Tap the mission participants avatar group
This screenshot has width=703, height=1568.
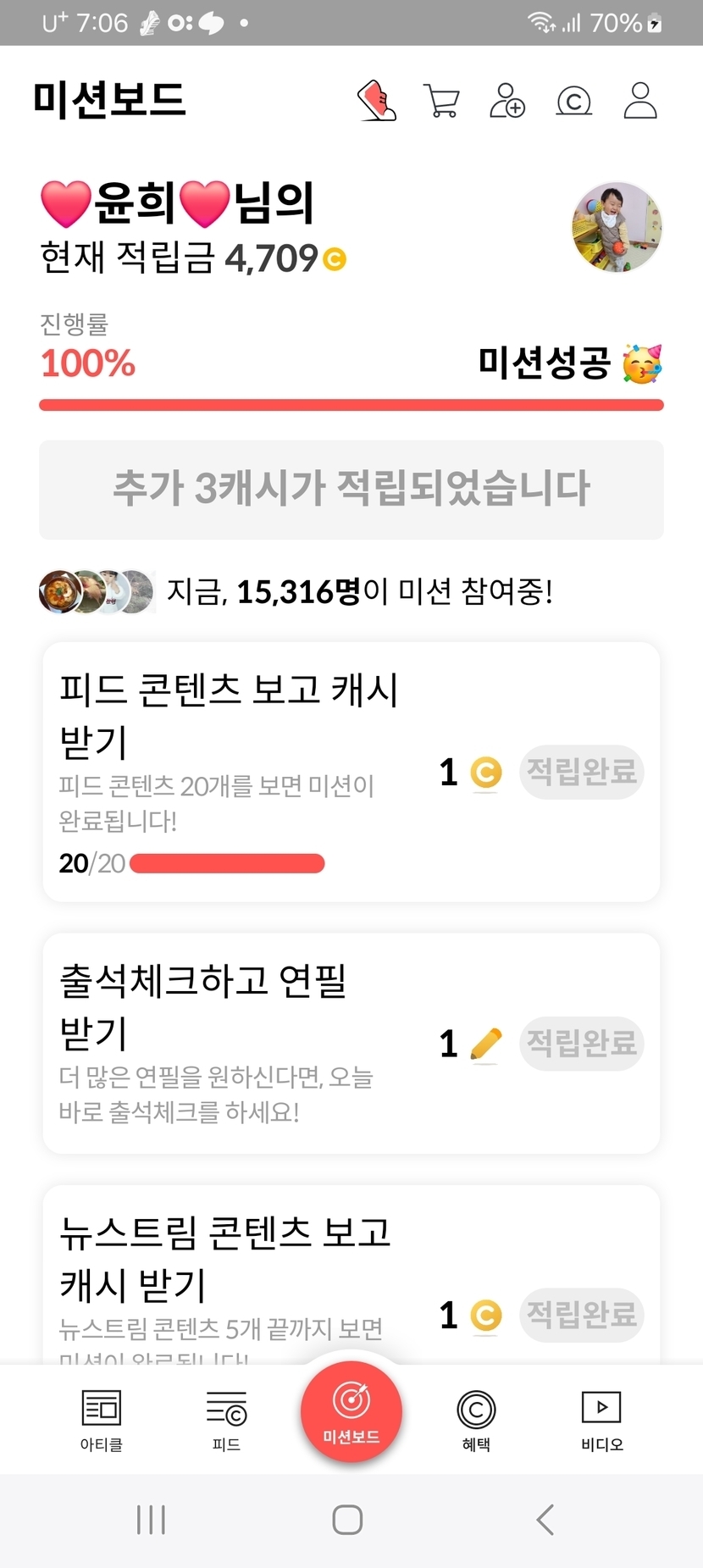[97, 591]
